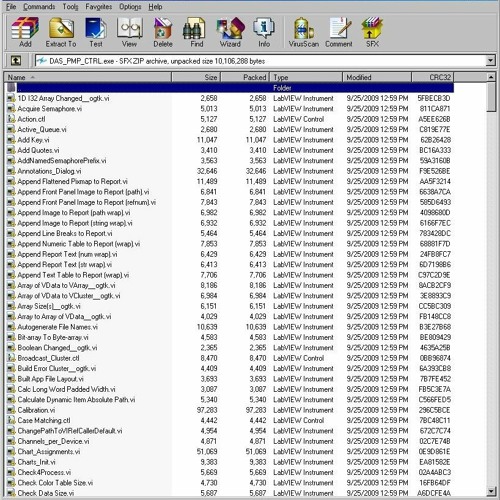This screenshot has width=500, height=500.
Task: Go up one level with arrow button
Action: coord(16,60)
